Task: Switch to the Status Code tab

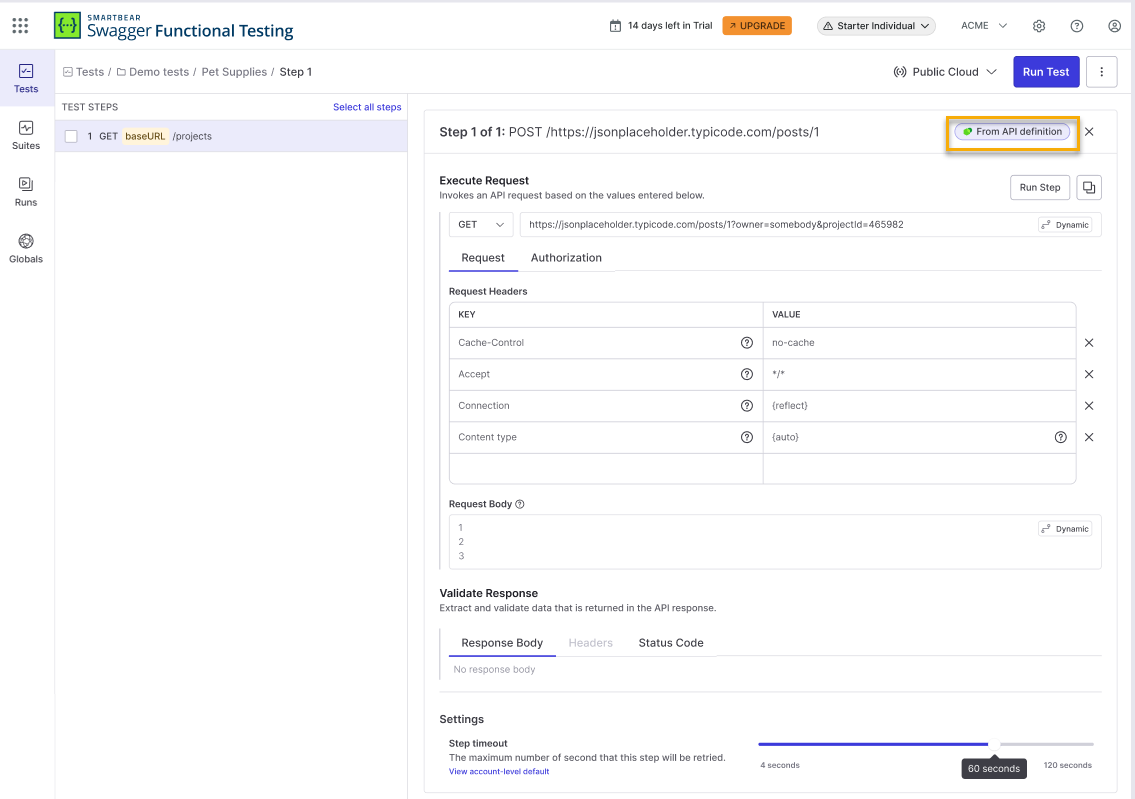Action: [670, 643]
